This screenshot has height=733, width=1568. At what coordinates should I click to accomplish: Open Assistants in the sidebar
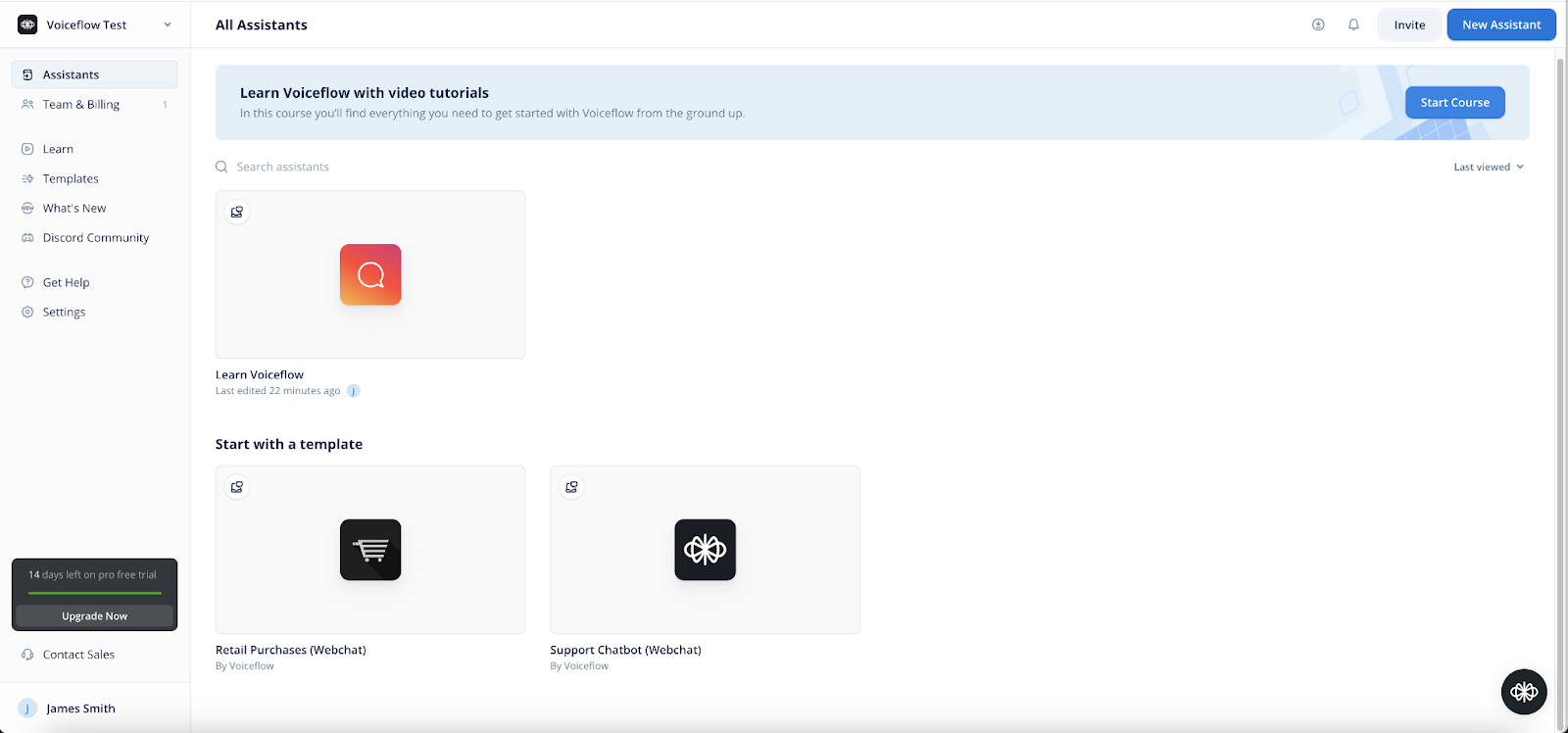coord(95,74)
